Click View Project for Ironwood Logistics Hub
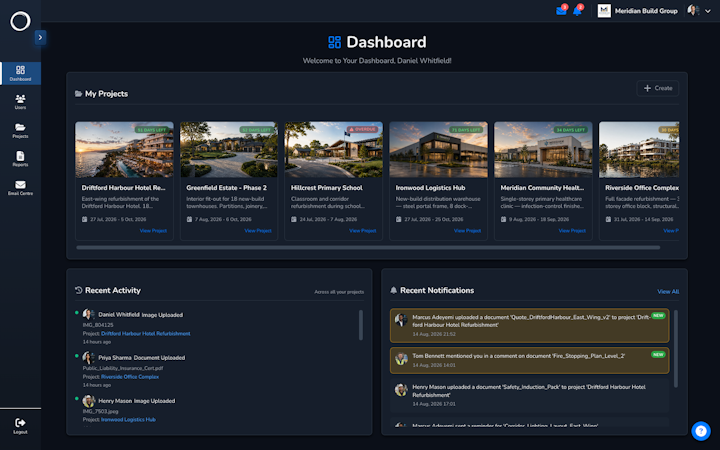This screenshot has width=720, height=450. [x=467, y=231]
